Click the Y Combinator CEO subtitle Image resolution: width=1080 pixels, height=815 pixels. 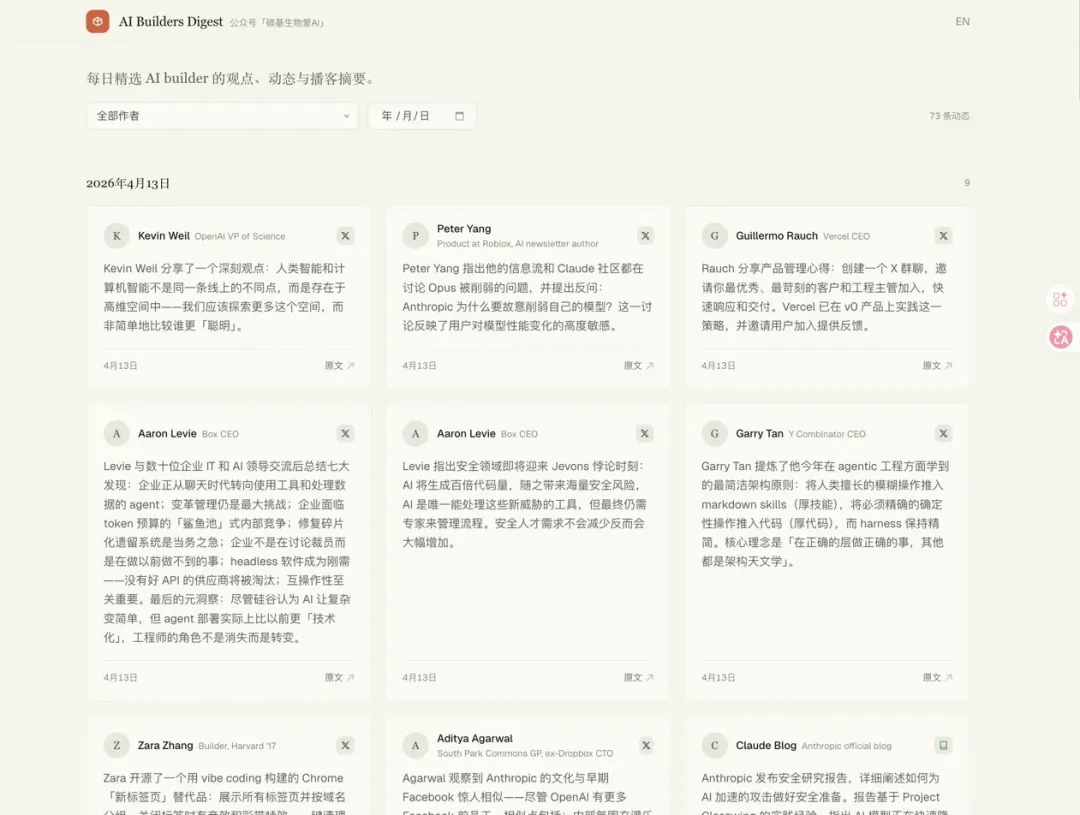[x=827, y=434]
